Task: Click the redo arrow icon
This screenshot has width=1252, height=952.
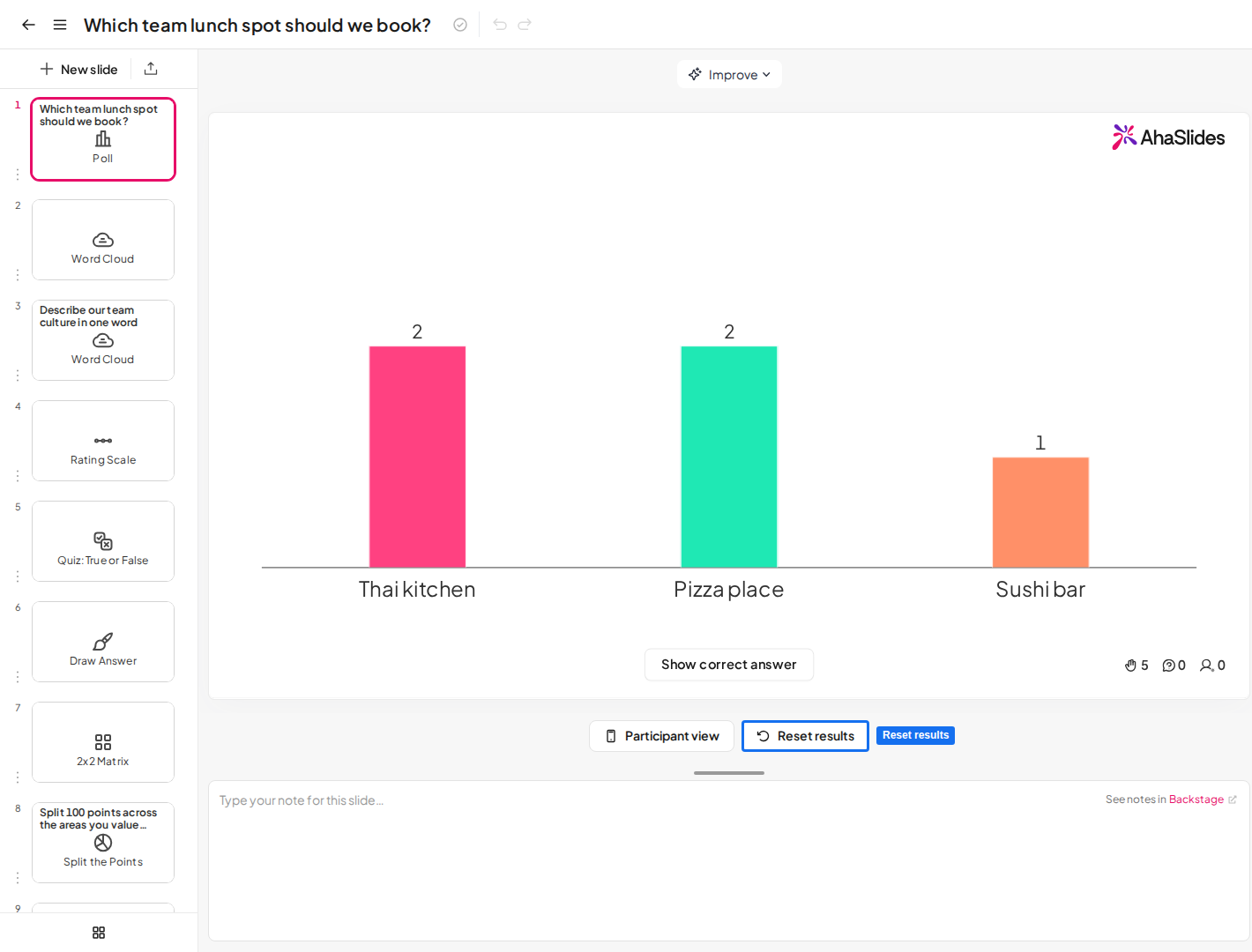Action: click(x=525, y=25)
